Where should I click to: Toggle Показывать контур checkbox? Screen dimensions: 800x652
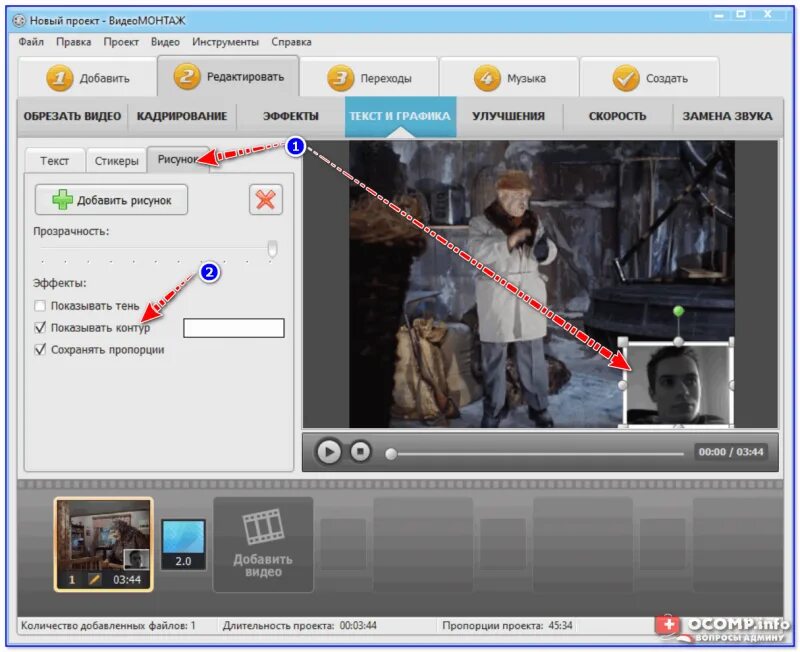point(40,328)
